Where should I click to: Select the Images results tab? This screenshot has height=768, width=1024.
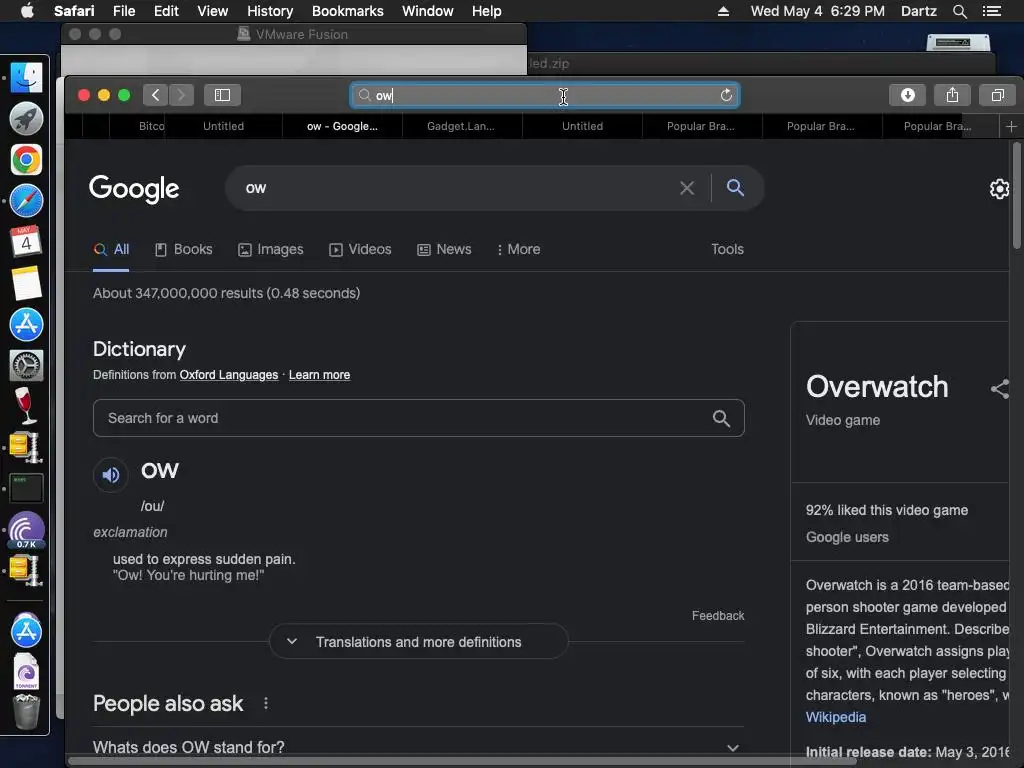coord(271,249)
